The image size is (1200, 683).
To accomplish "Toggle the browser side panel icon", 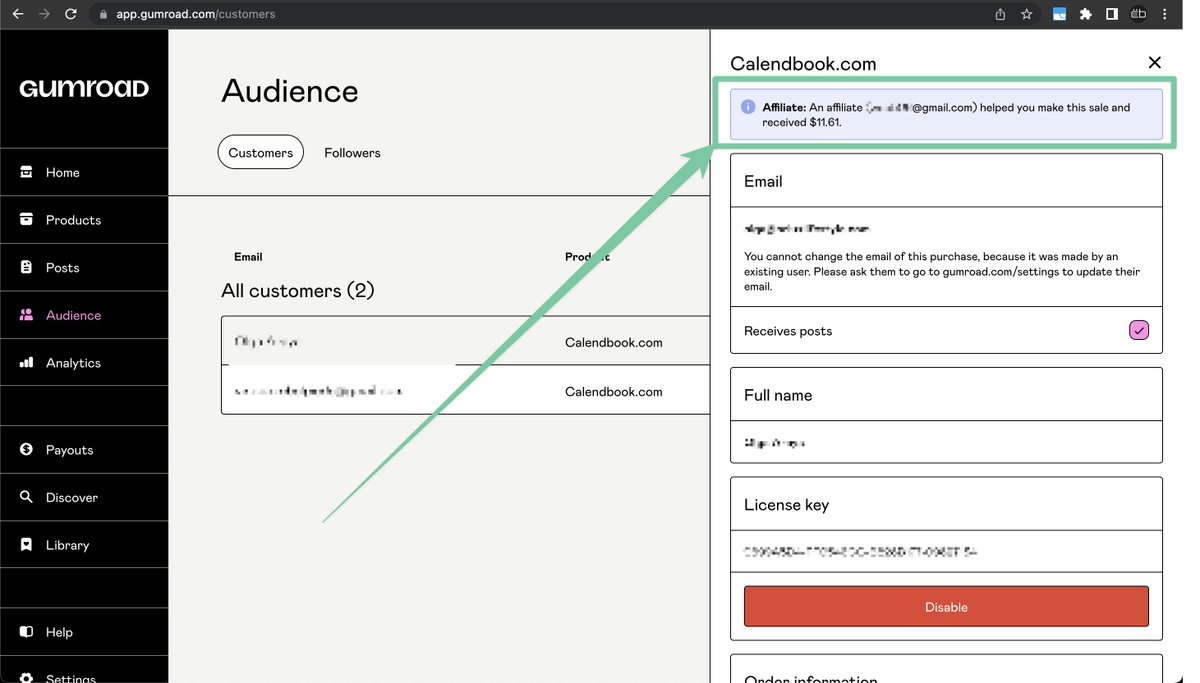I will tap(1111, 14).
